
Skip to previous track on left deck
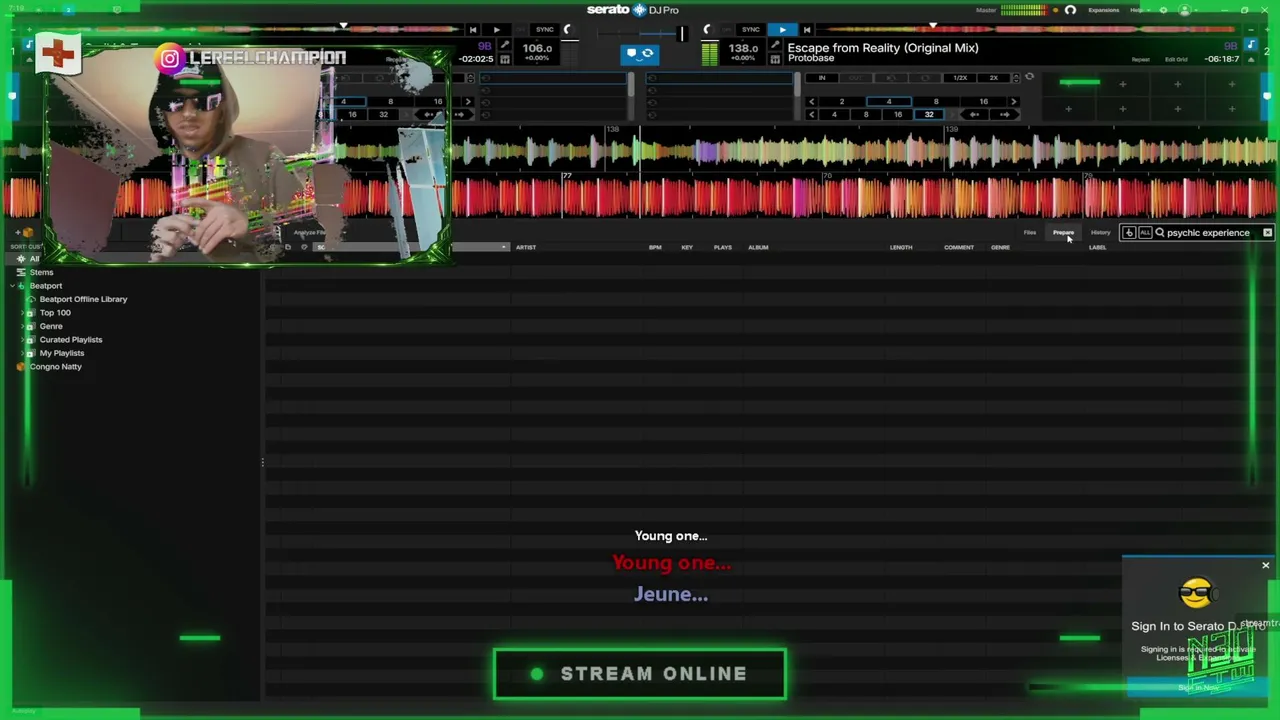pyautogui.click(x=472, y=29)
